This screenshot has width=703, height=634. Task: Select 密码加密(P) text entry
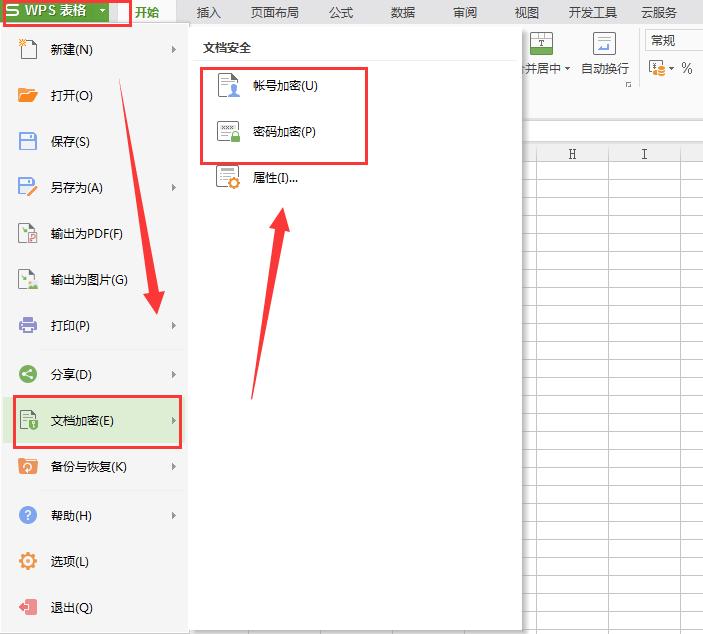click(284, 131)
